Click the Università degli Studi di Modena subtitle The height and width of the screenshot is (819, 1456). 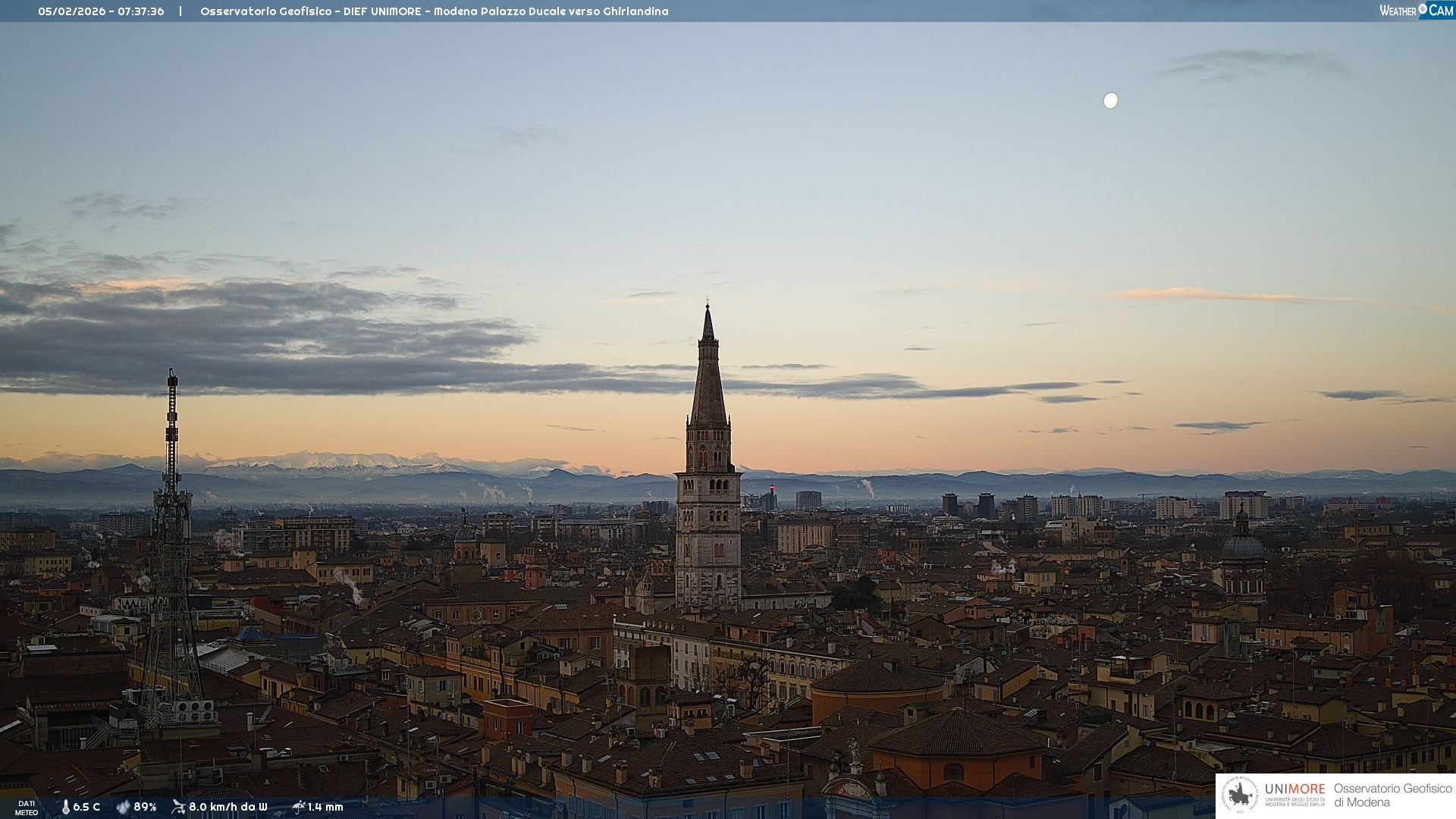[1294, 802]
